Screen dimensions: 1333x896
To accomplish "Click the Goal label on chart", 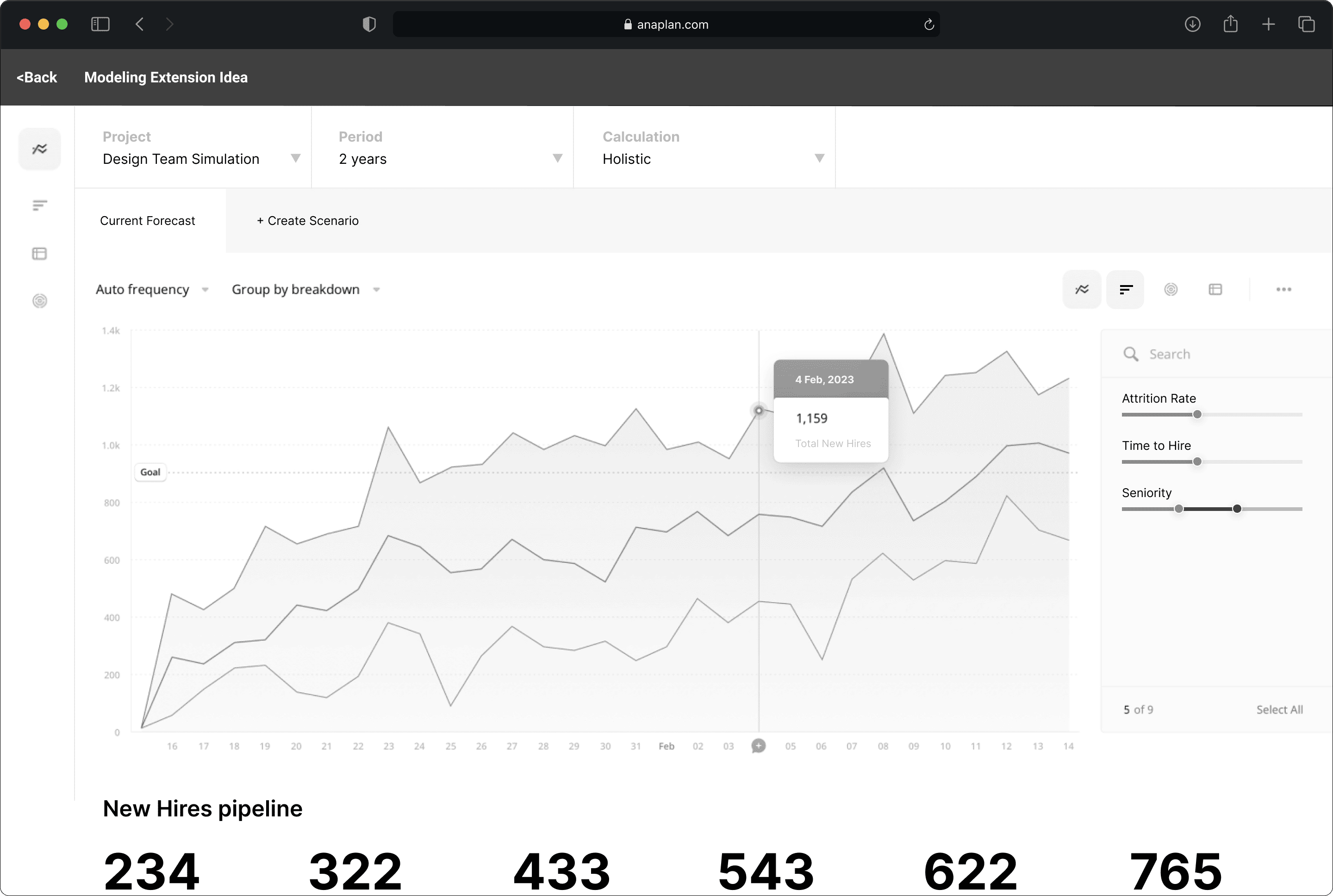I will (150, 472).
